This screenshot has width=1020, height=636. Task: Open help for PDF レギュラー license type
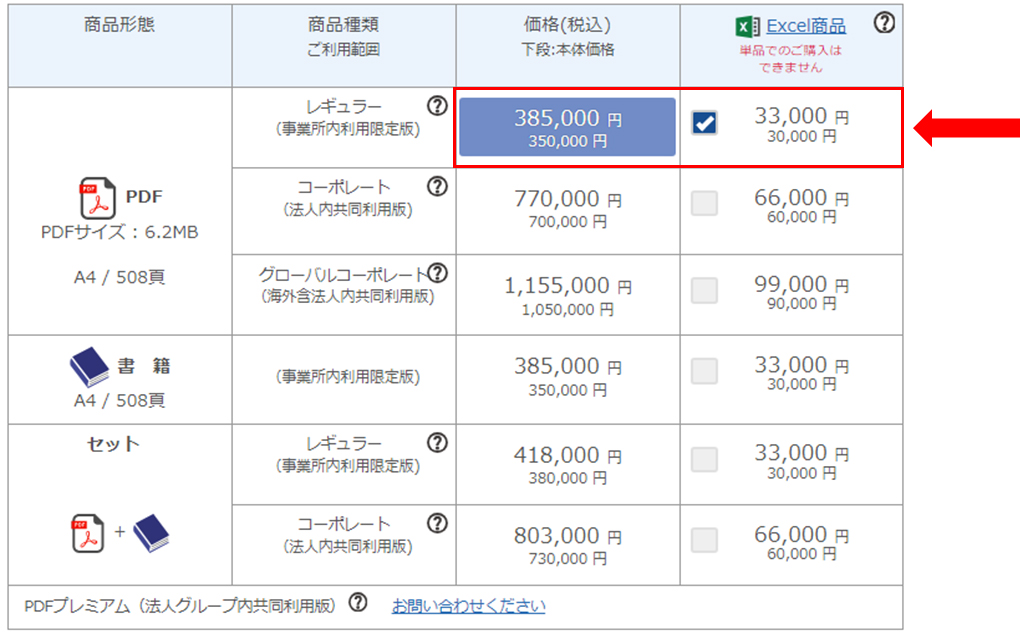pyautogui.click(x=436, y=105)
